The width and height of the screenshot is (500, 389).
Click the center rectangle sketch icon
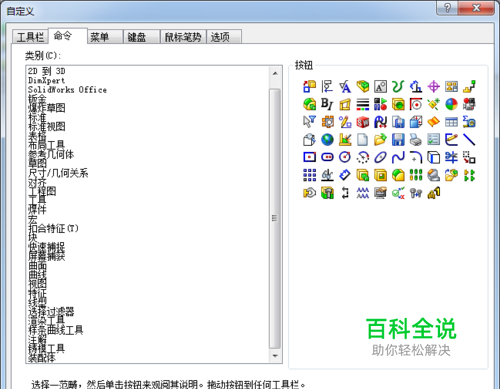click(x=309, y=157)
